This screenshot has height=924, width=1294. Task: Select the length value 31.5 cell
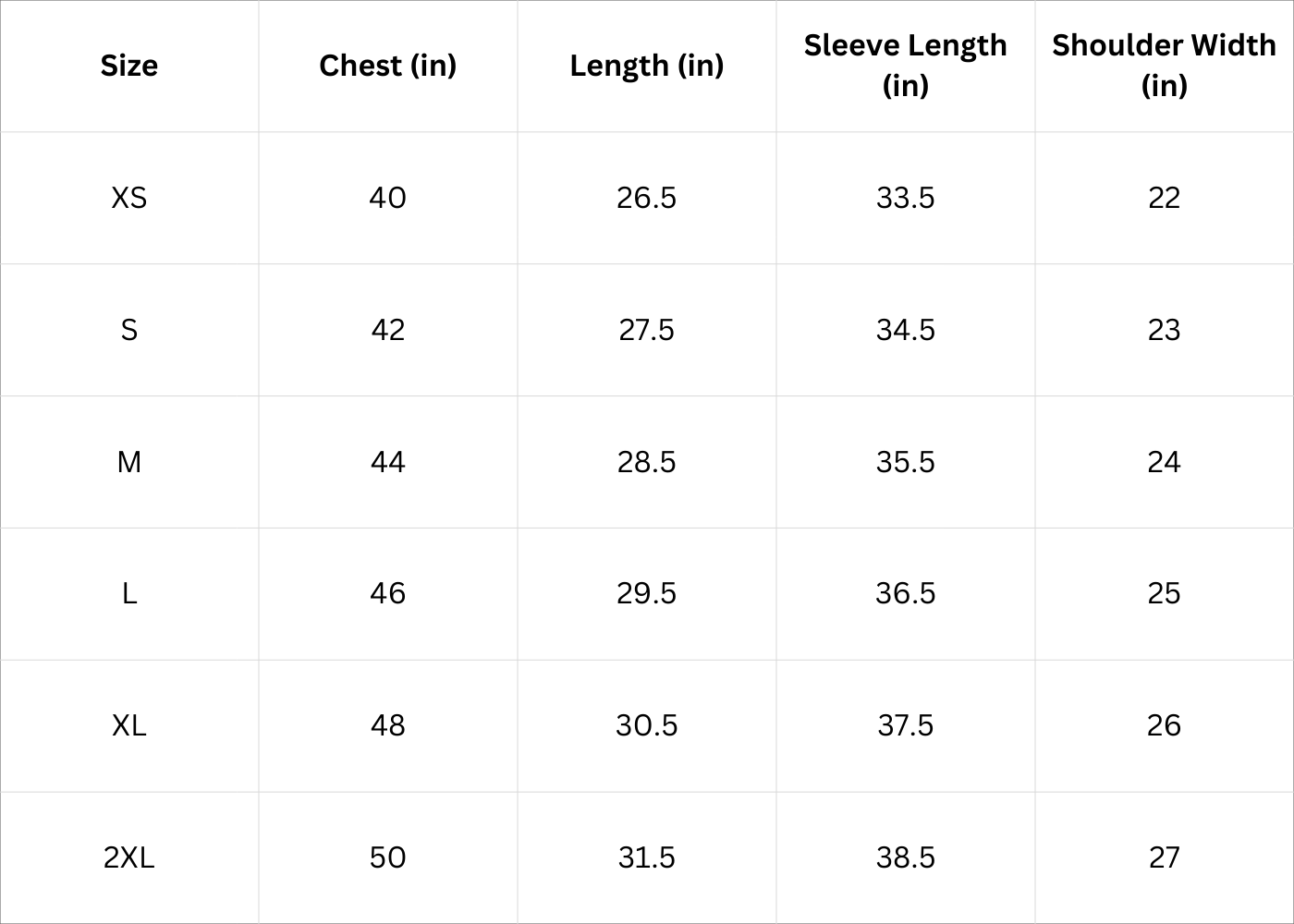point(647,857)
